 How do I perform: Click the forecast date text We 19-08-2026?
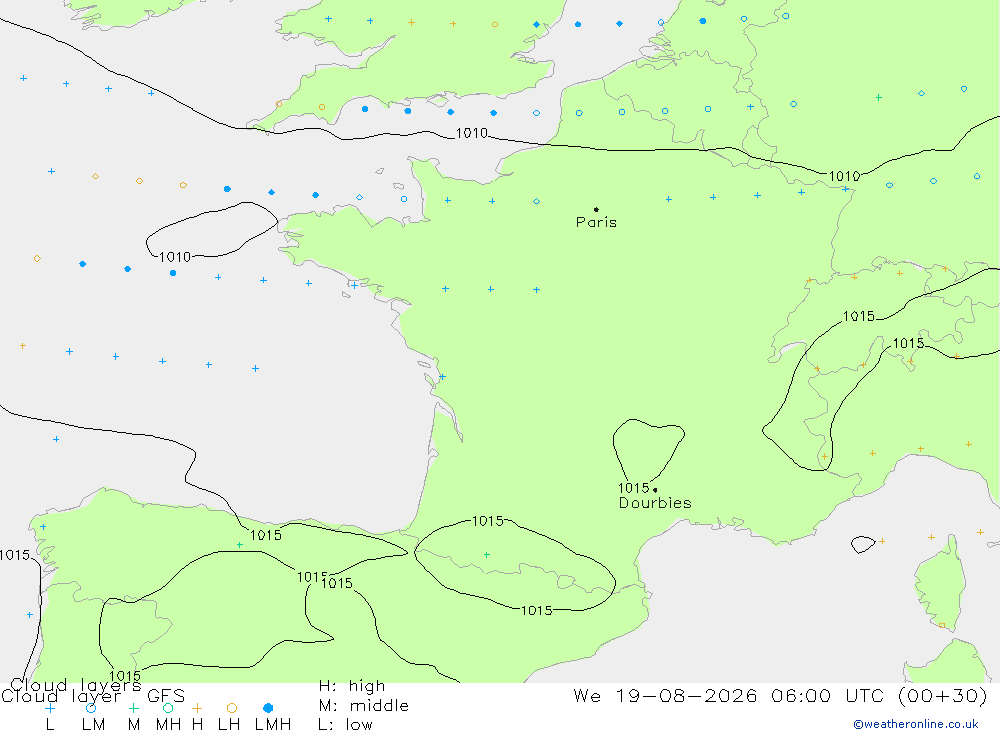click(x=665, y=695)
